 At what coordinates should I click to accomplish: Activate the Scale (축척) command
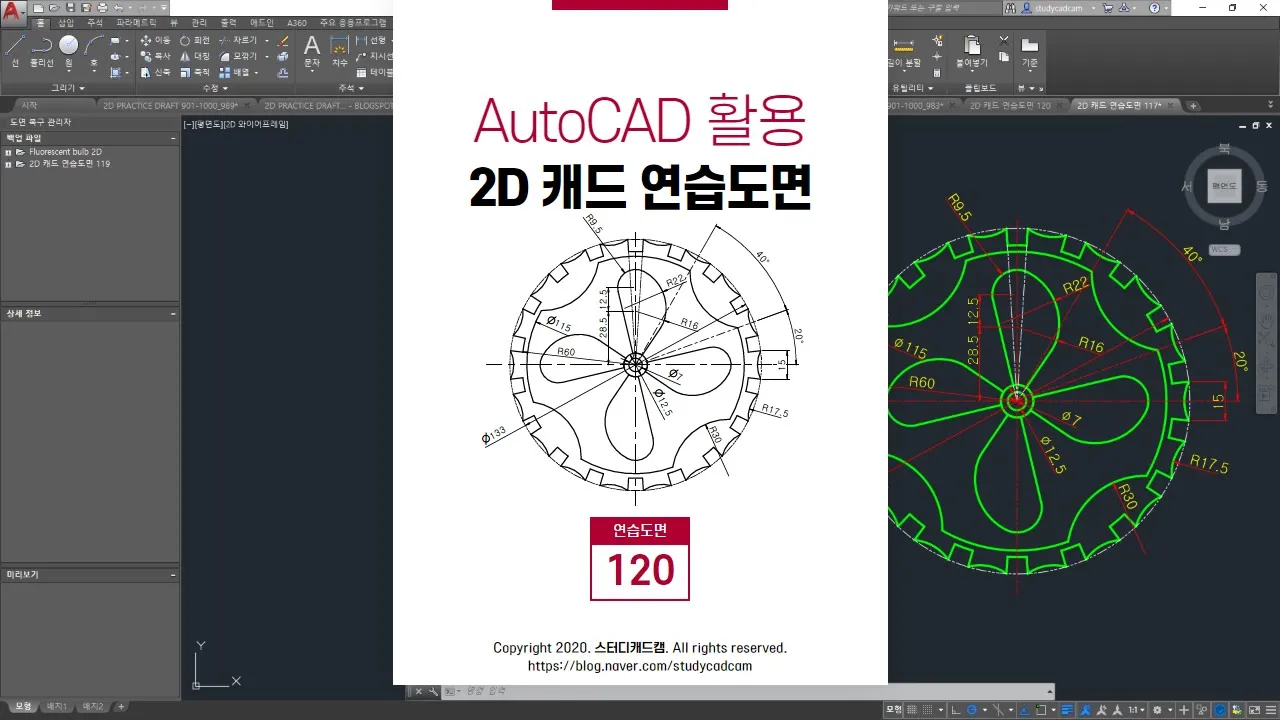[x=195, y=72]
